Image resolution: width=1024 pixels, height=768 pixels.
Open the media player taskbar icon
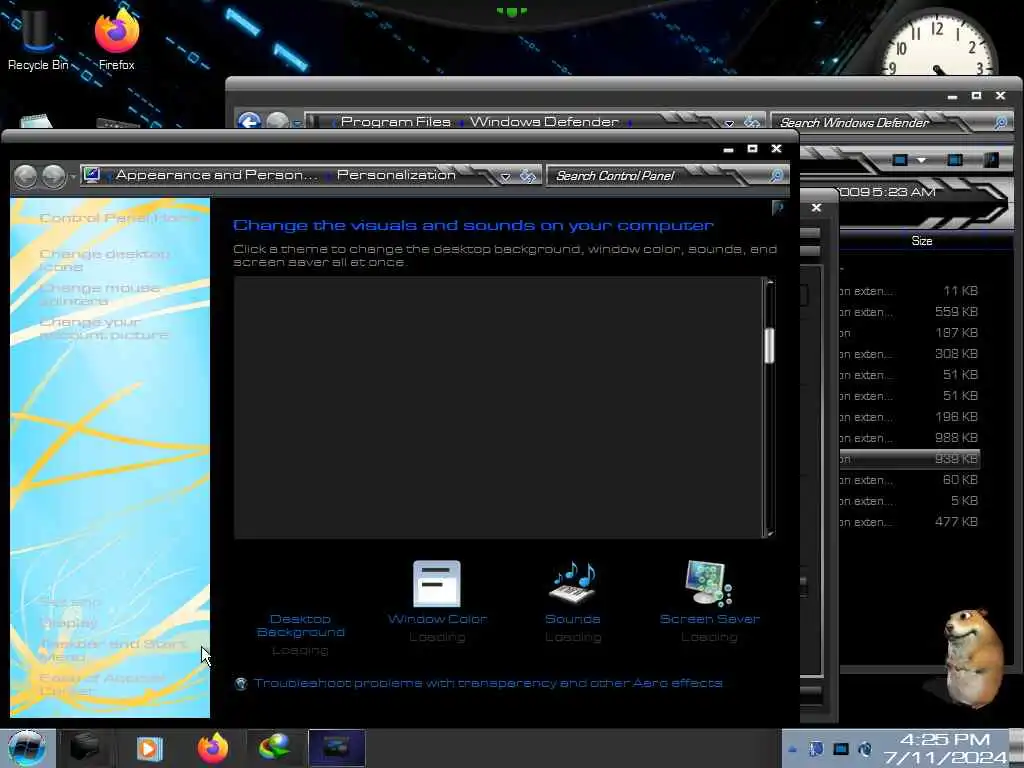pos(149,748)
